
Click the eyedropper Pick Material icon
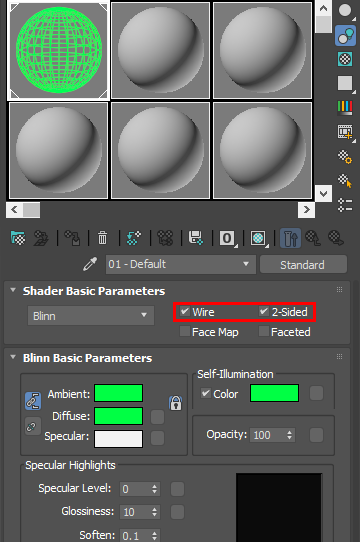[x=90, y=264]
